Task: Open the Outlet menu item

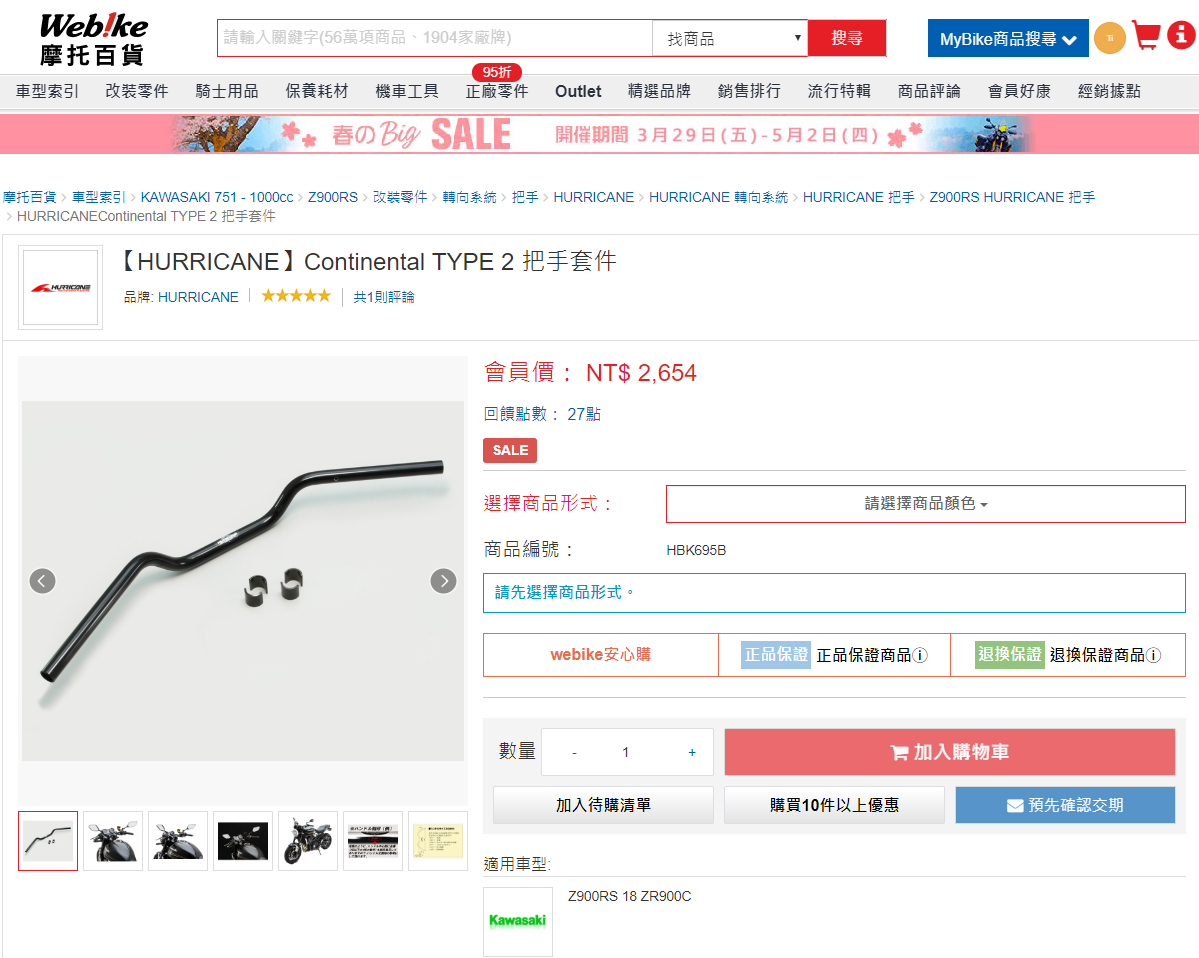Action: click(578, 91)
